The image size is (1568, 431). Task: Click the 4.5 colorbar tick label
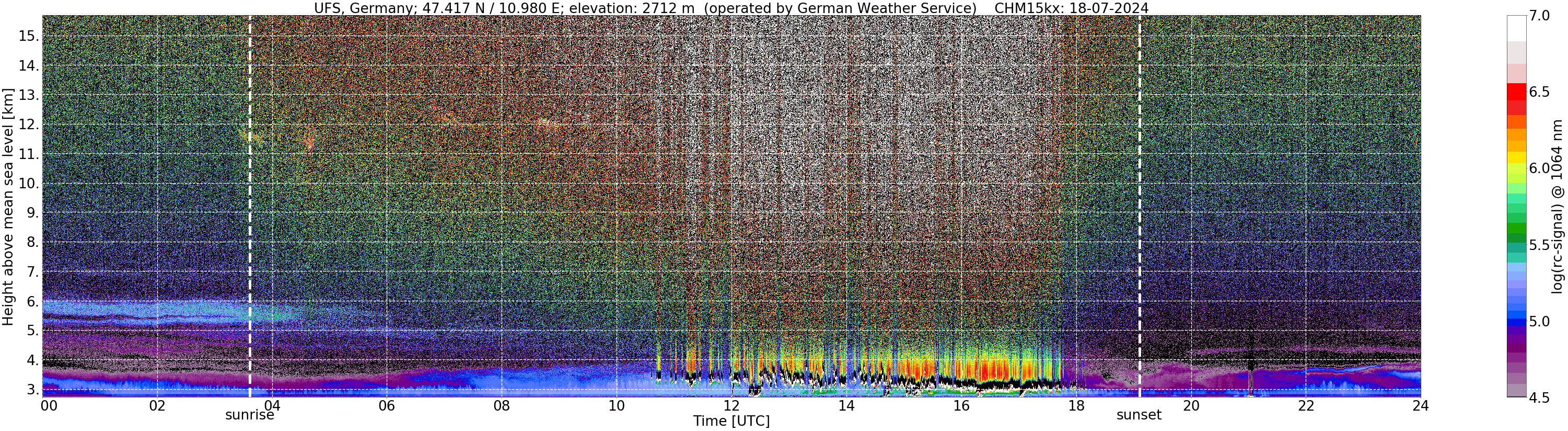pos(1539,398)
